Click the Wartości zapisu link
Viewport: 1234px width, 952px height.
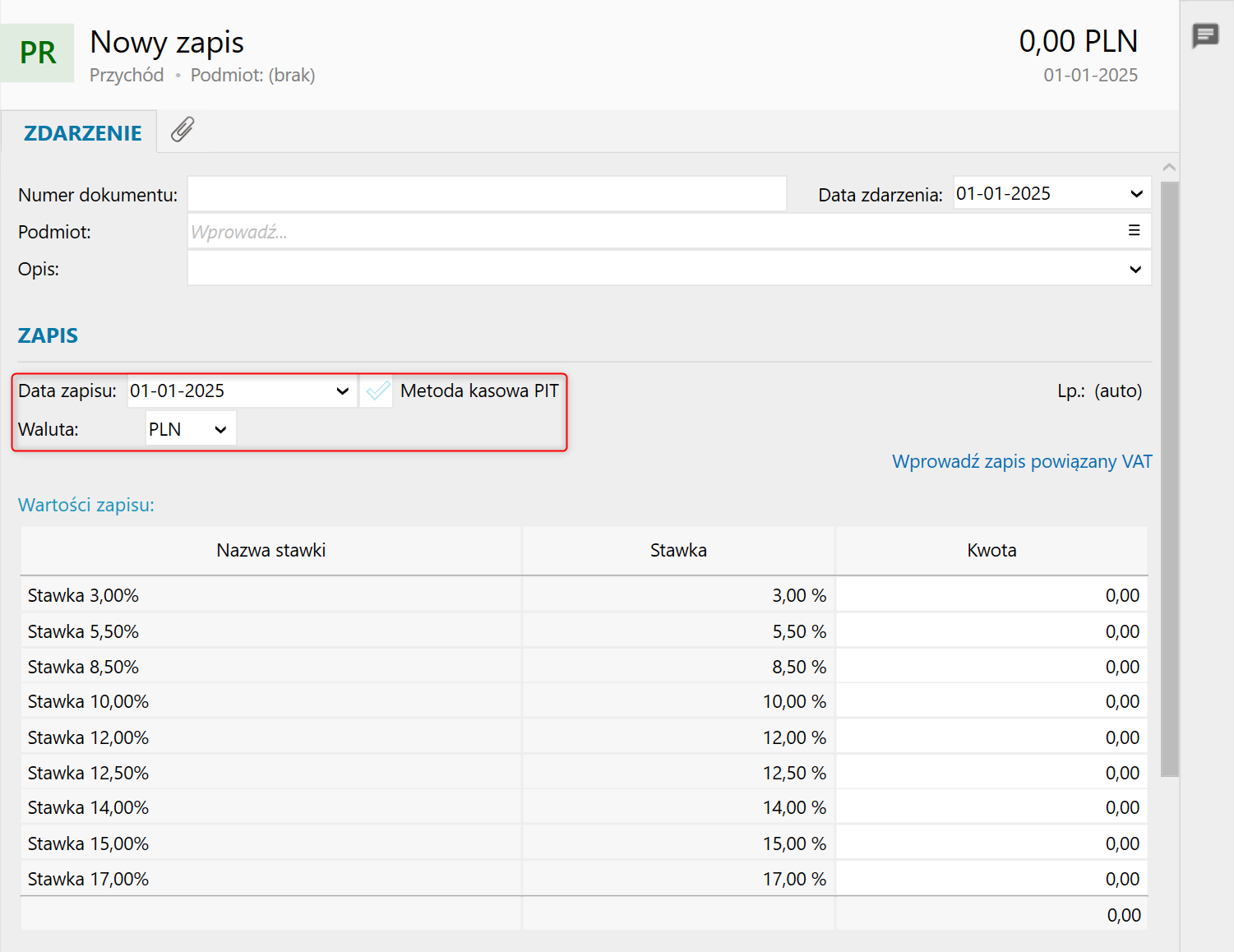click(x=86, y=505)
